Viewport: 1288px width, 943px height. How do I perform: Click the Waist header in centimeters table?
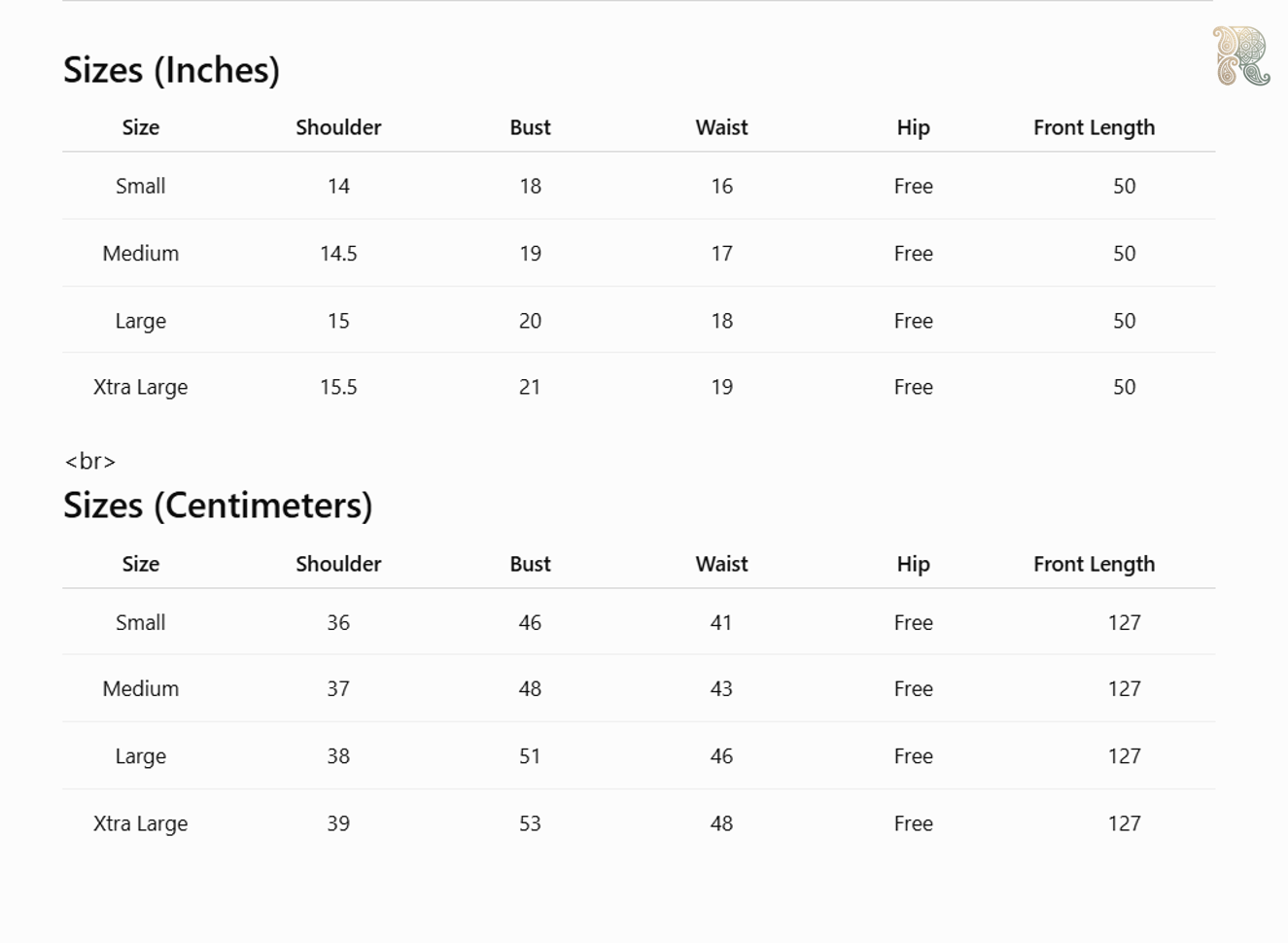coord(721,564)
